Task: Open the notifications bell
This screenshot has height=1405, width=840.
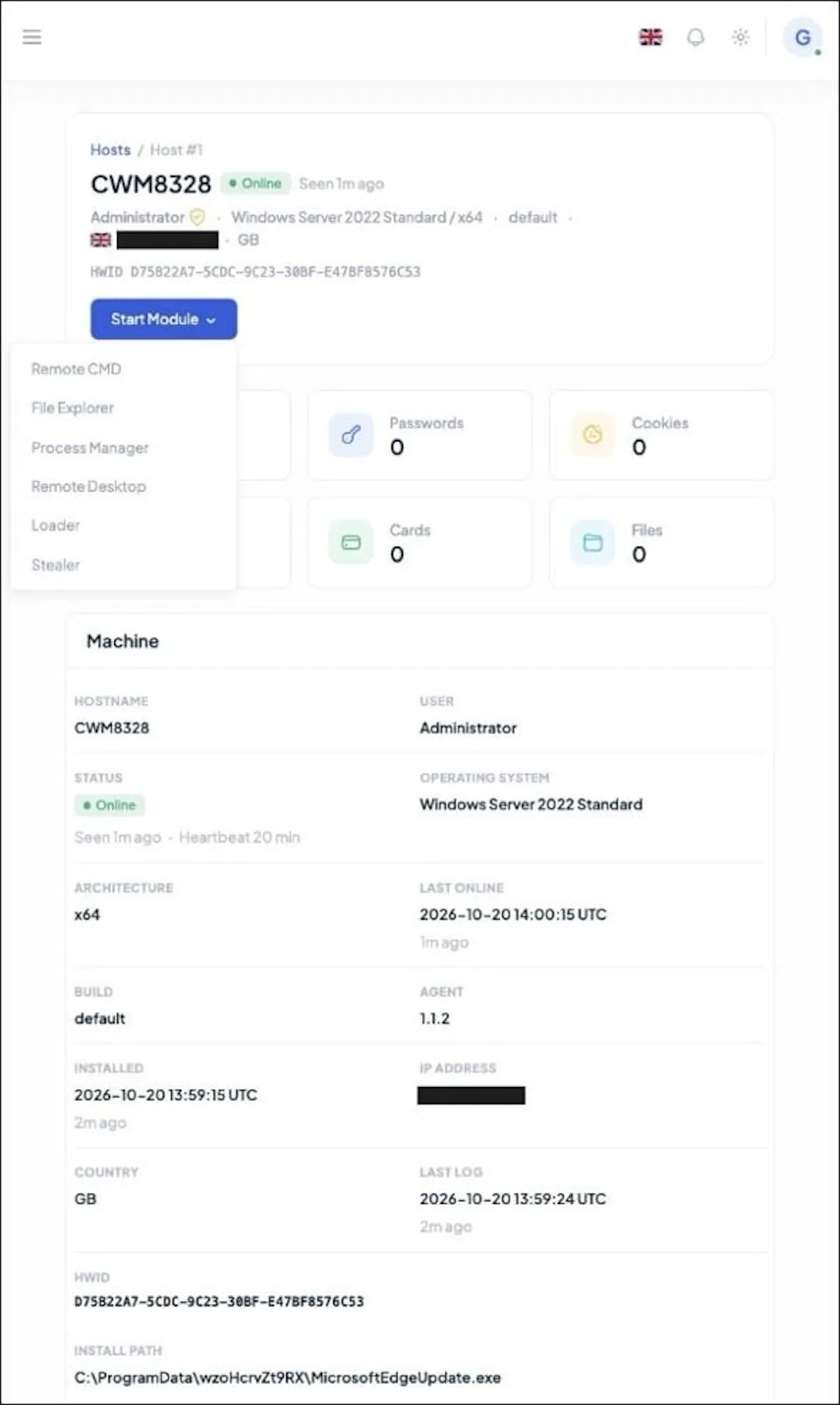Action: pyautogui.click(x=695, y=37)
